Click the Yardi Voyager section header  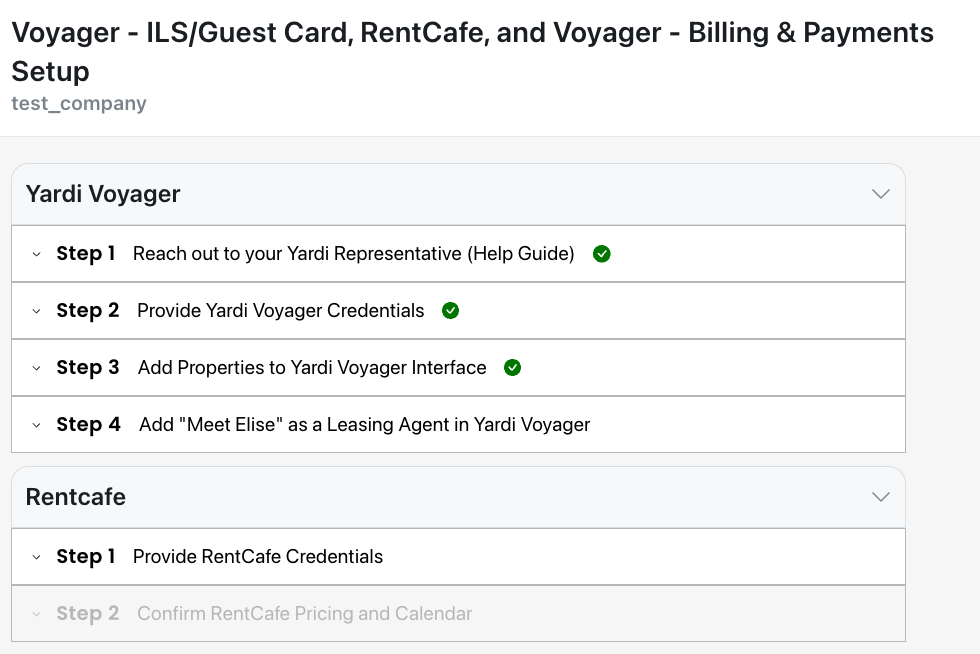(x=458, y=194)
